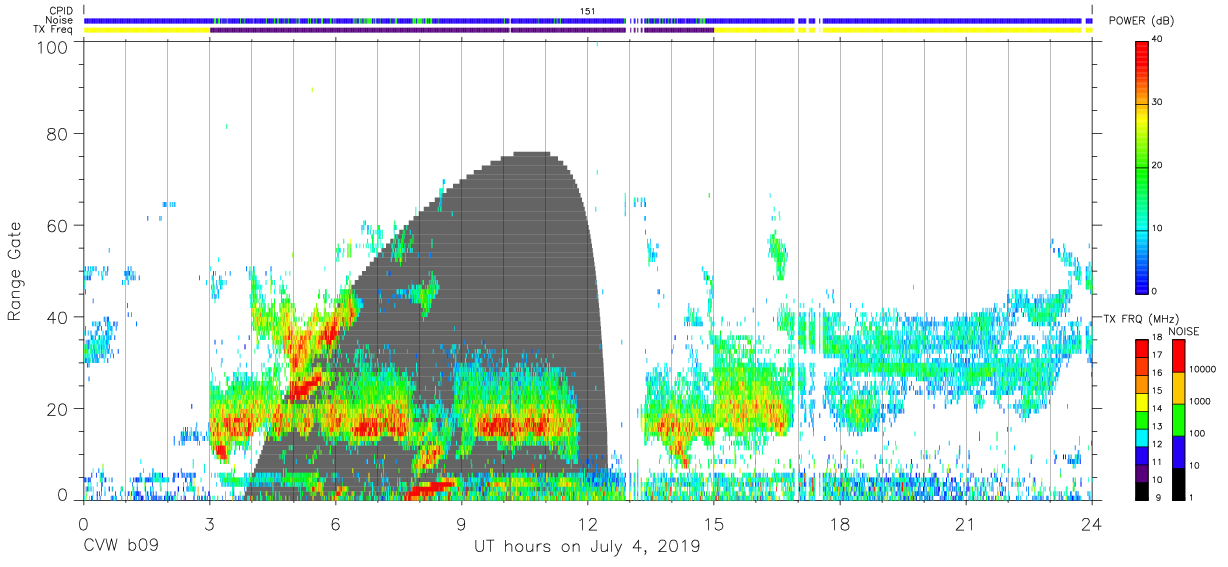
Task: Click the x-axis tick label '15'
Action: click(x=714, y=524)
